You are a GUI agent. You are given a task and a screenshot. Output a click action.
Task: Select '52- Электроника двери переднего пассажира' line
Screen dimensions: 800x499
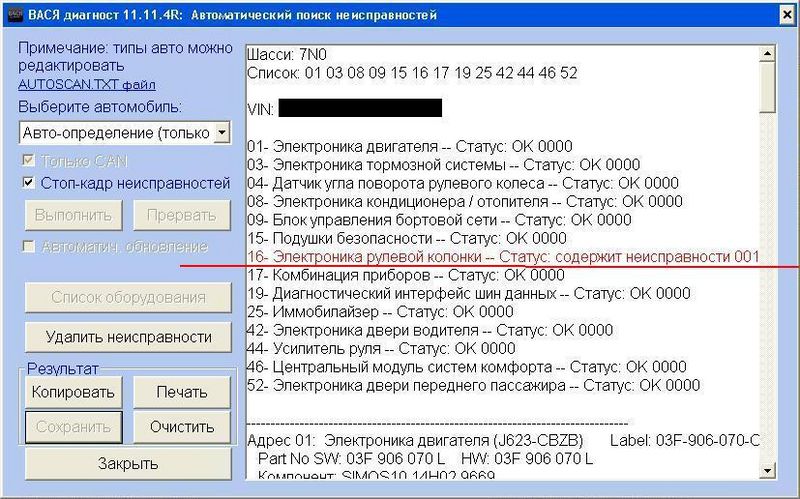(x=473, y=385)
